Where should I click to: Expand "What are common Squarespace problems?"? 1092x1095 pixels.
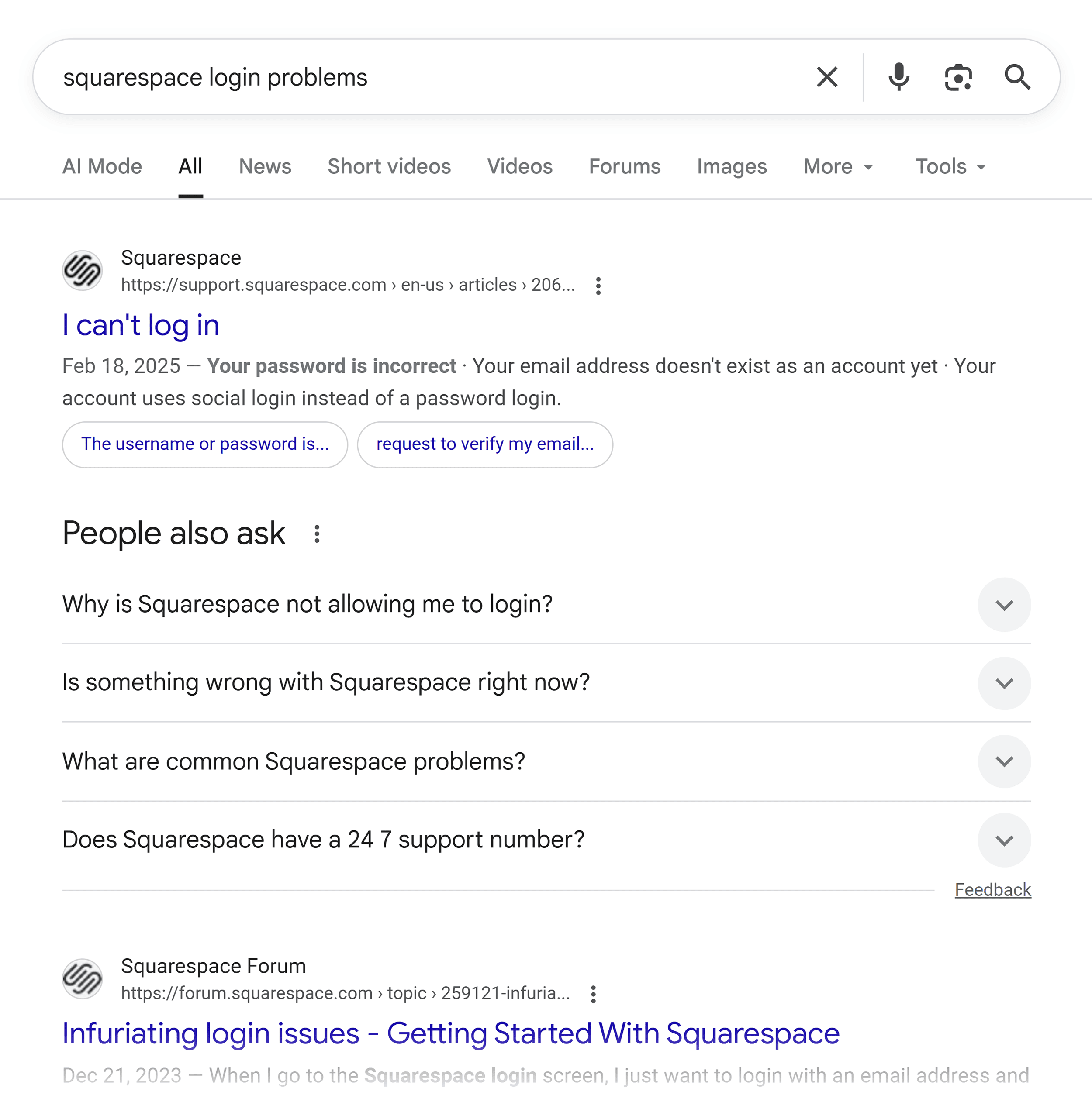pos(1004,761)
